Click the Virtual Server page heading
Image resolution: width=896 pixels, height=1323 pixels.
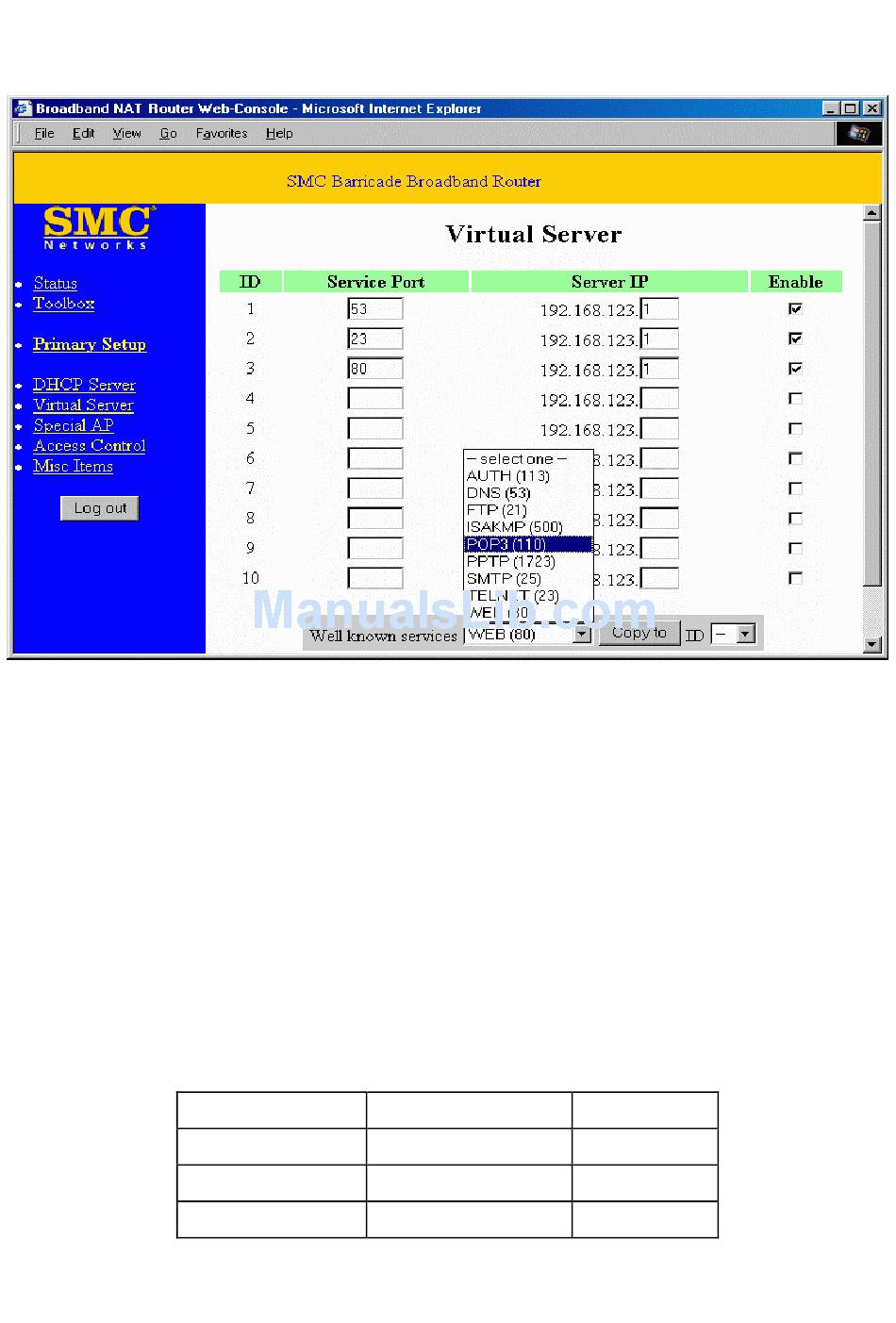(x=534, y=234)
